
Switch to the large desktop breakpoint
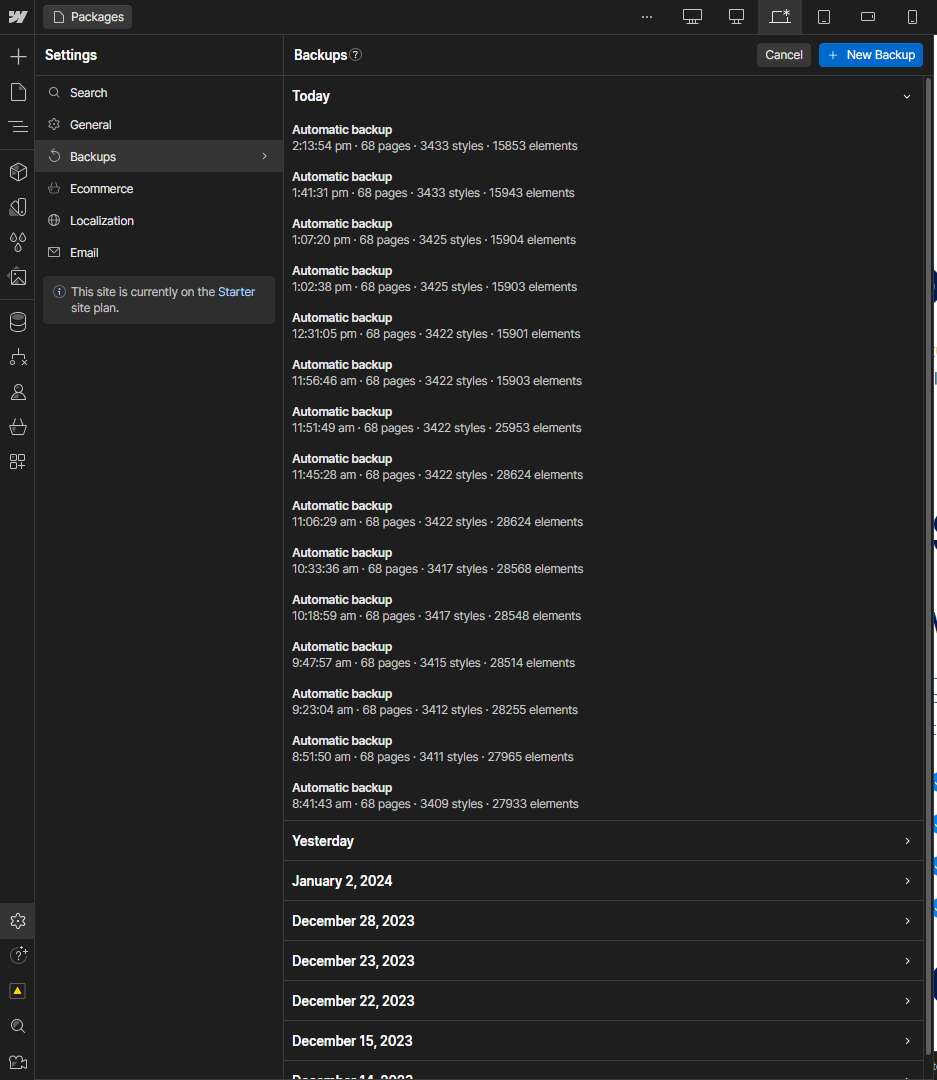692,17
